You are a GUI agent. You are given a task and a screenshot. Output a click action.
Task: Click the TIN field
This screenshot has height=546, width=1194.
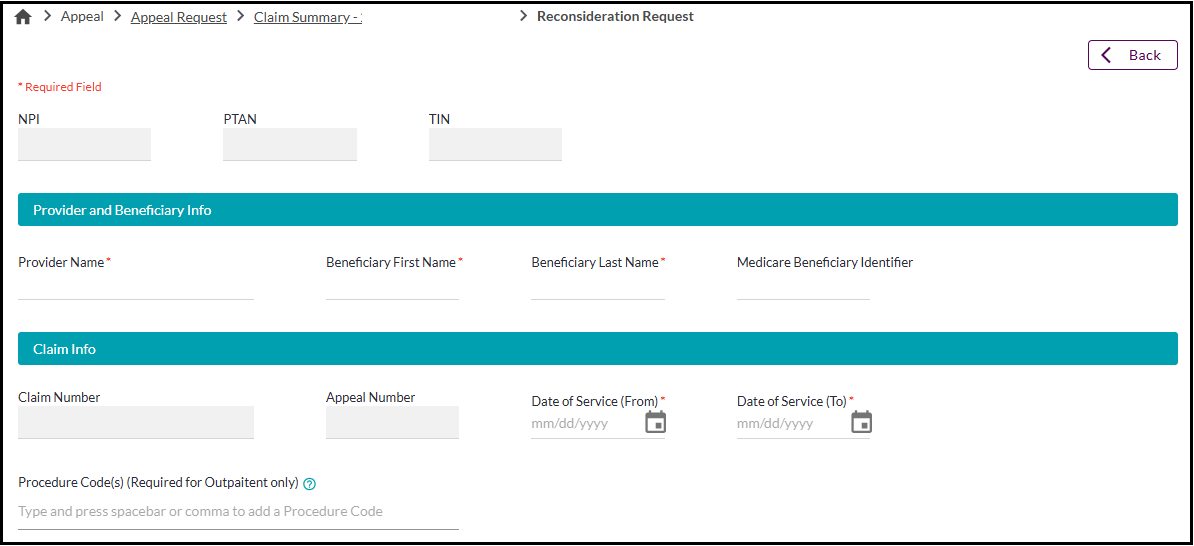(x=495, y=145)
